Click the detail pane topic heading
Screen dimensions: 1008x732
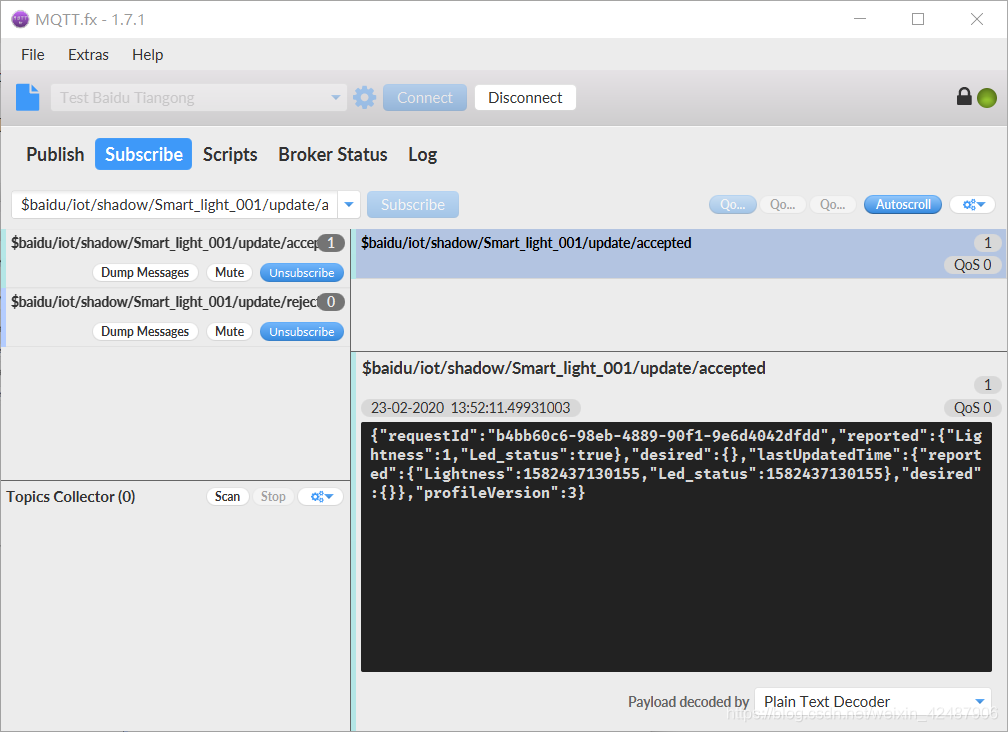[x=564, y=368]
